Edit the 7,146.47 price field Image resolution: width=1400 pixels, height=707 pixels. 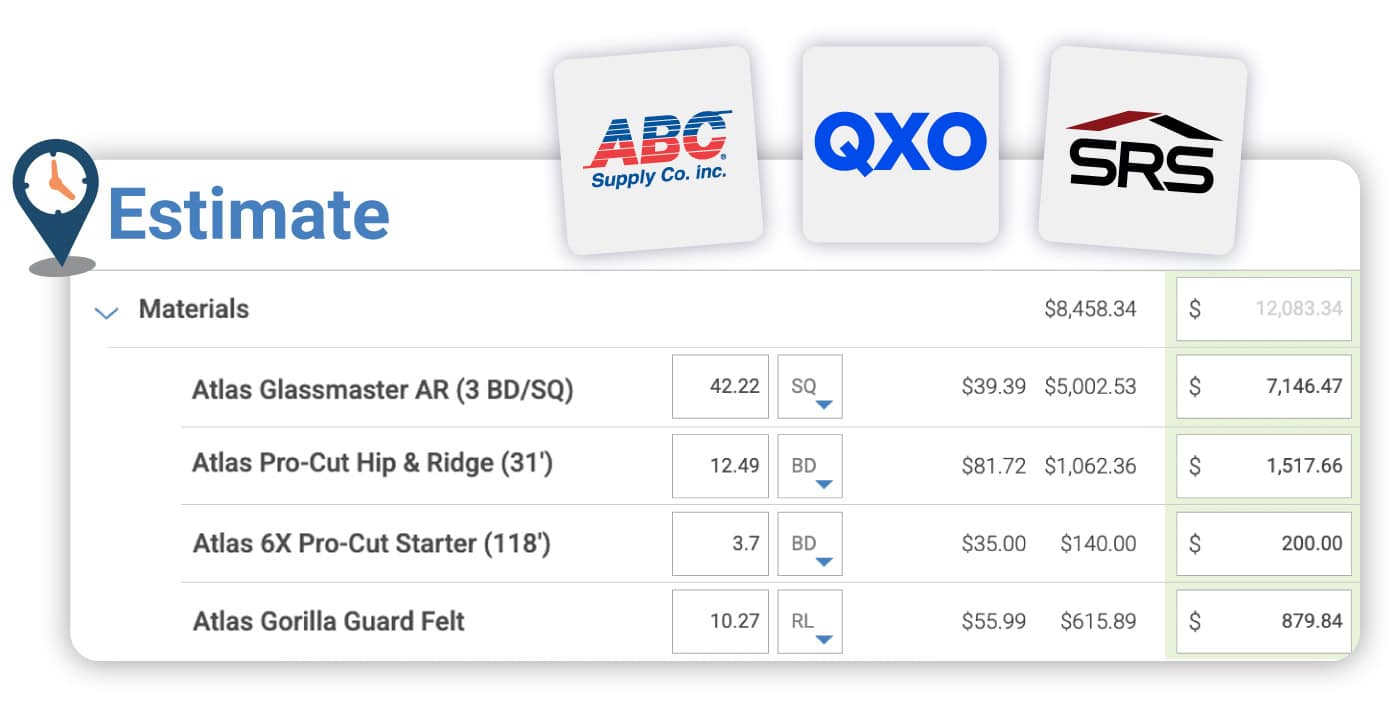[x=1263, y=387]
